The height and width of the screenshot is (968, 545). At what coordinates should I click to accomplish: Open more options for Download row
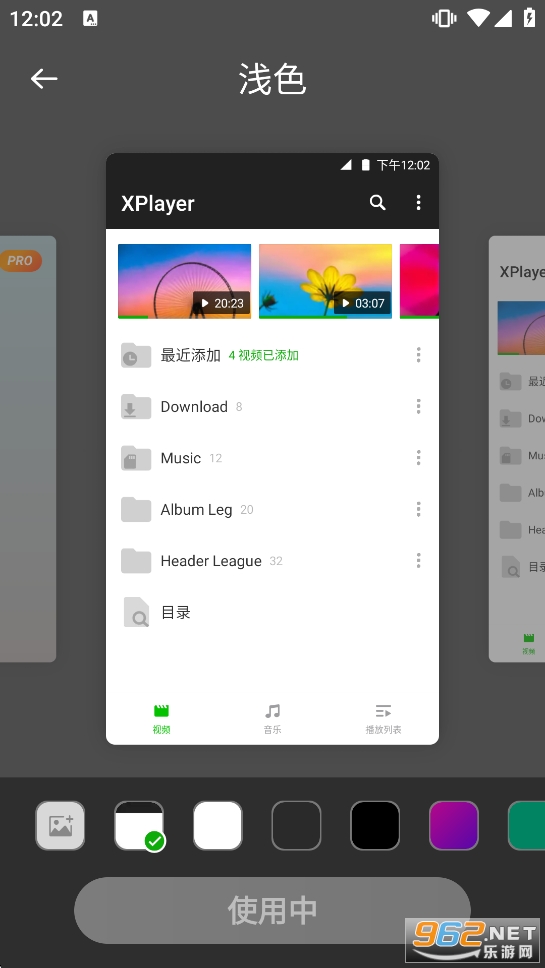[418, 406]
